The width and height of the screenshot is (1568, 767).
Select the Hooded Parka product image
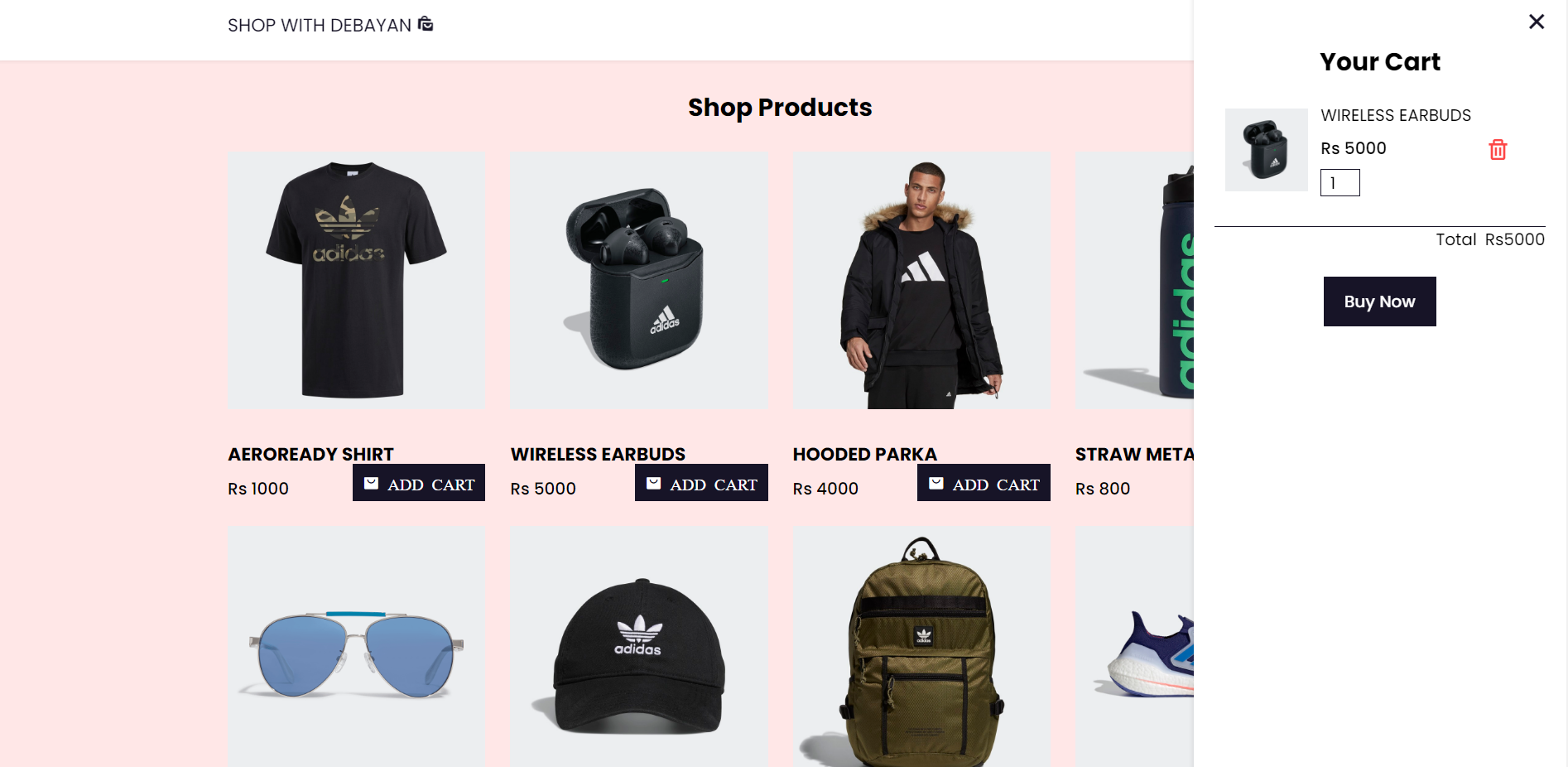pos(921,280)
